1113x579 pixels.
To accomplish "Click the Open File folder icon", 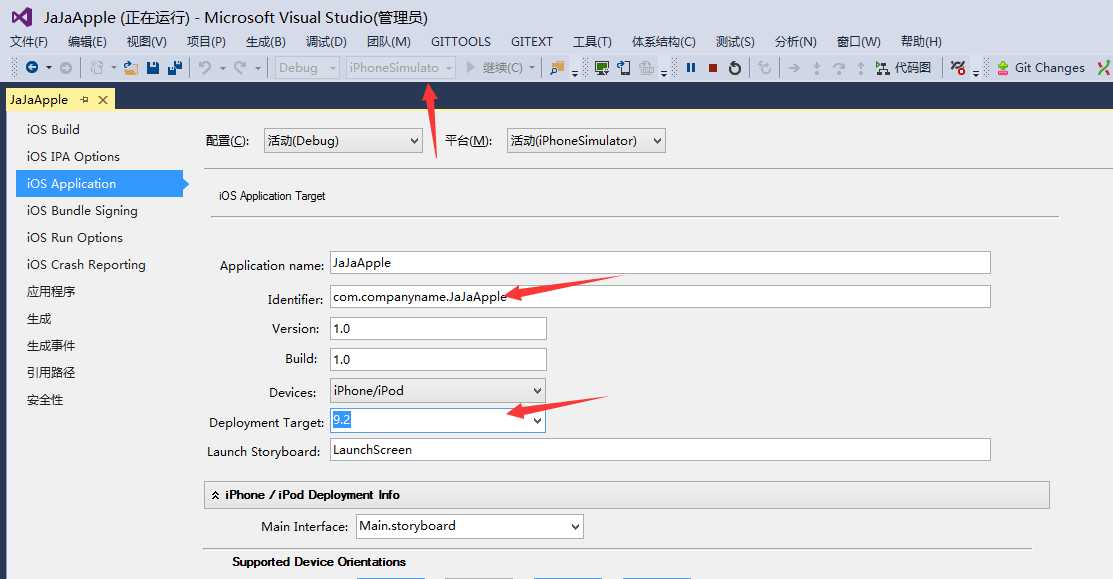I will (131, 67).
